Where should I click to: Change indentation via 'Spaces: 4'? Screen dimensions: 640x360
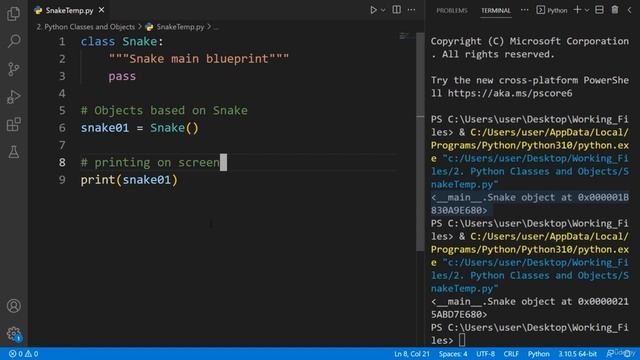coord(453,354)
